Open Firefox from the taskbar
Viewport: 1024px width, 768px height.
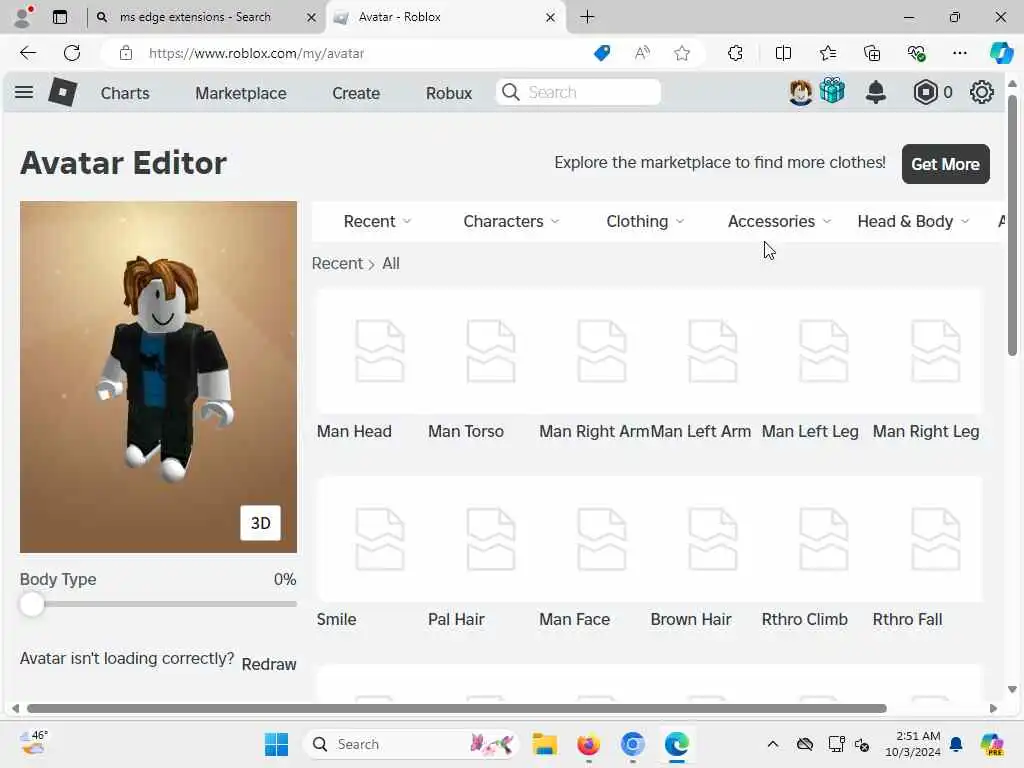point(588,744)
